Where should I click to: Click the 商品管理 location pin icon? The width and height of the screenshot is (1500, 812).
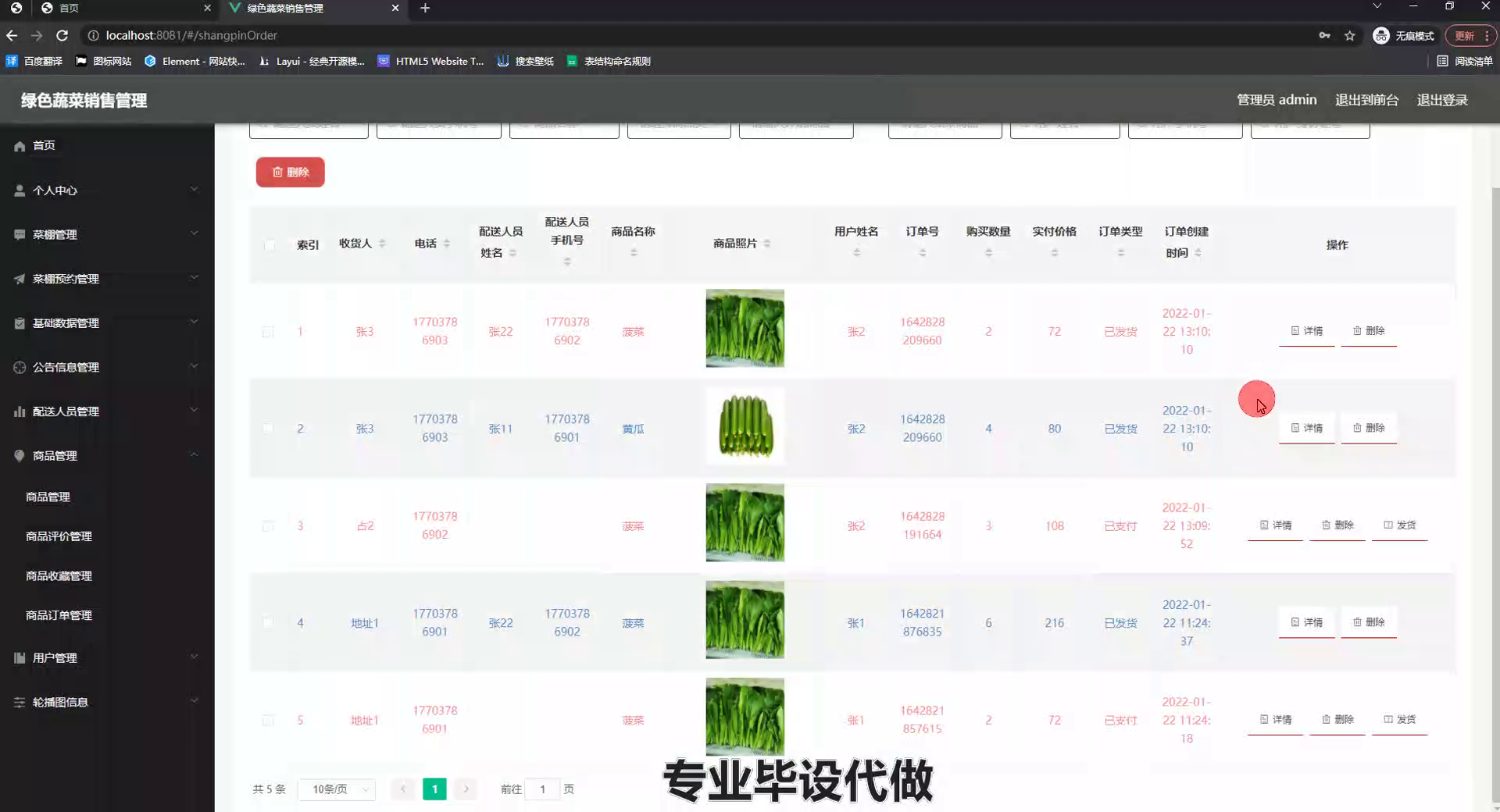click(20, 456)
